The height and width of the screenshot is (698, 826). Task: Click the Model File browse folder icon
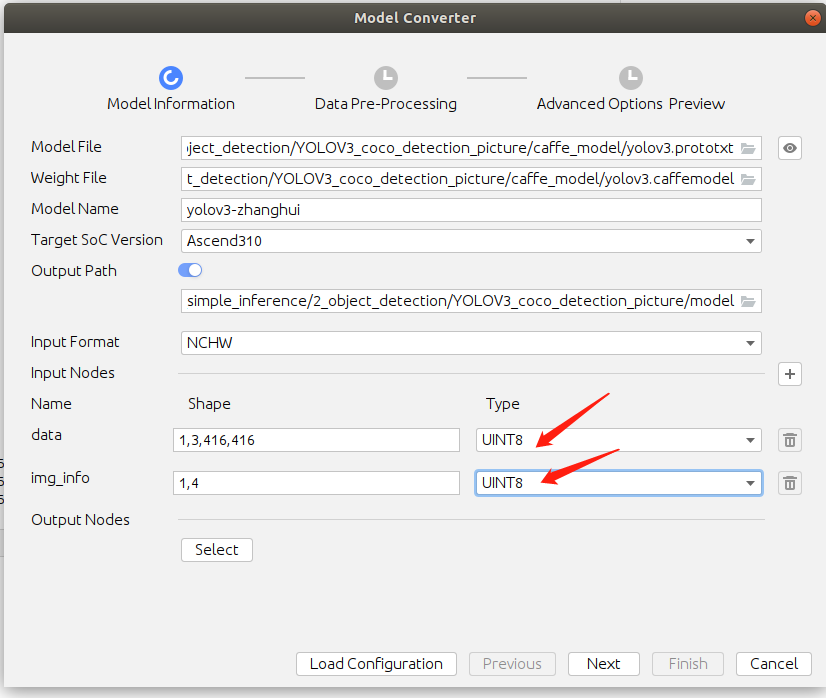(x=749, y=148)
